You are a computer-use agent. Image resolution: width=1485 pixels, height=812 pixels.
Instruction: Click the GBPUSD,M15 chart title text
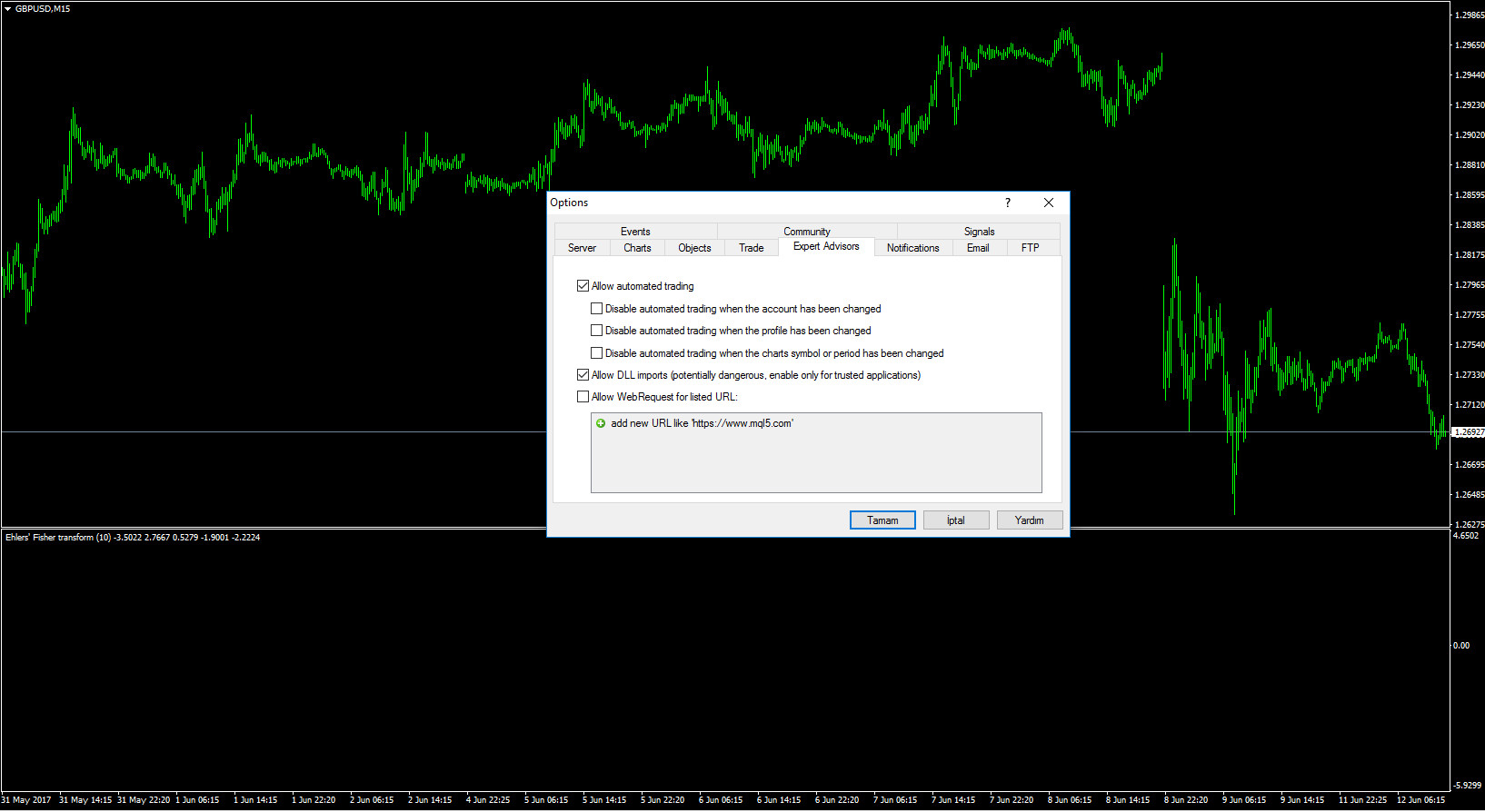pyautogui.click(x=43, y=9)
